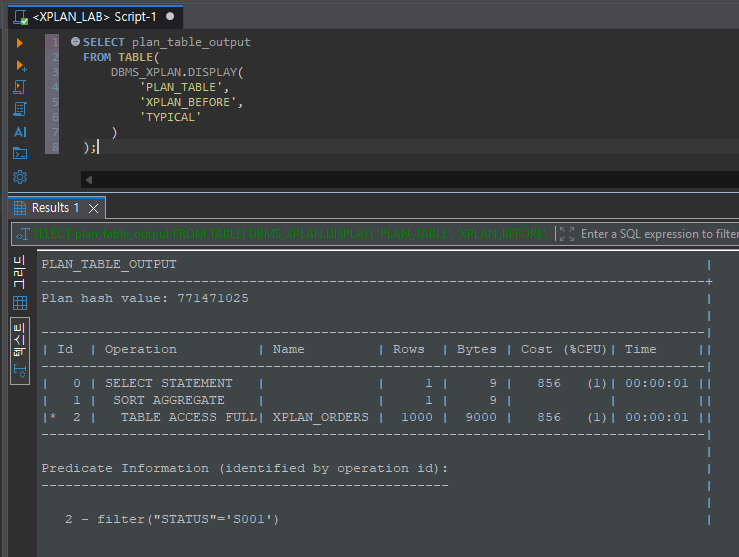This screenshot has height=557, width=739.
Task: Click line number 1 in the editor gutter
Action: (x=55, y=42)
